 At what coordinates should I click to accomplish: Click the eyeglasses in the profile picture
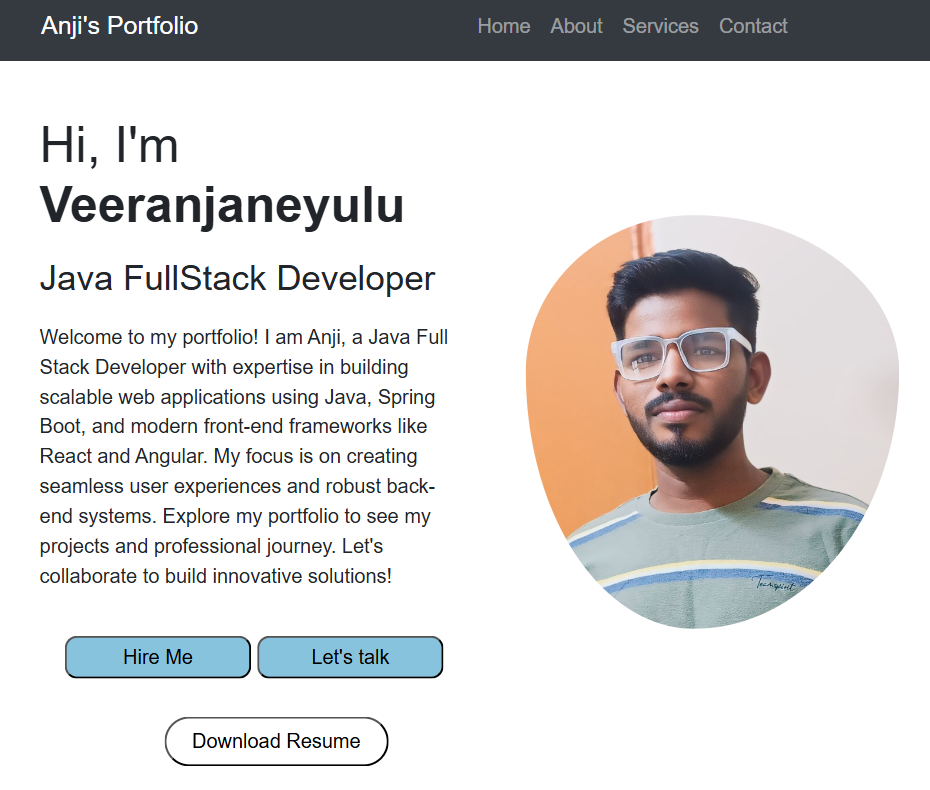pyautogui.click(x=680, y=352)
